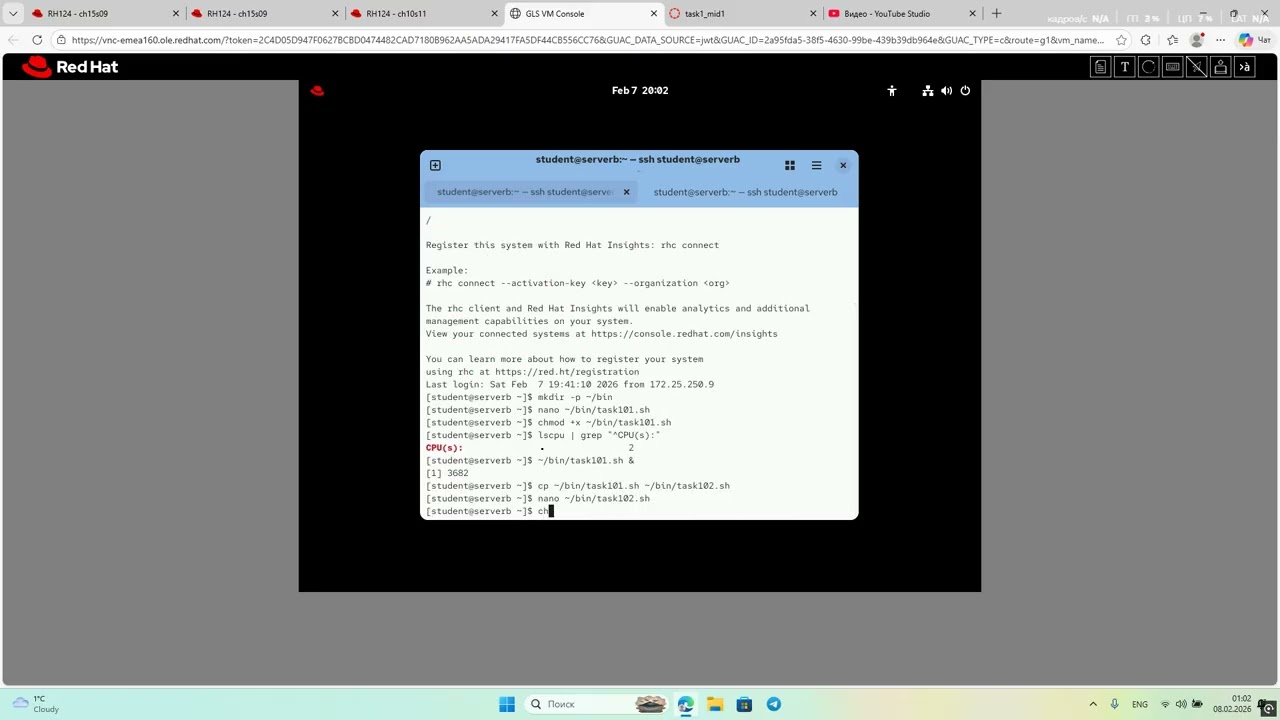Close the GLS VM Console browser tab

pyautogui.click(x=655, y=14)
